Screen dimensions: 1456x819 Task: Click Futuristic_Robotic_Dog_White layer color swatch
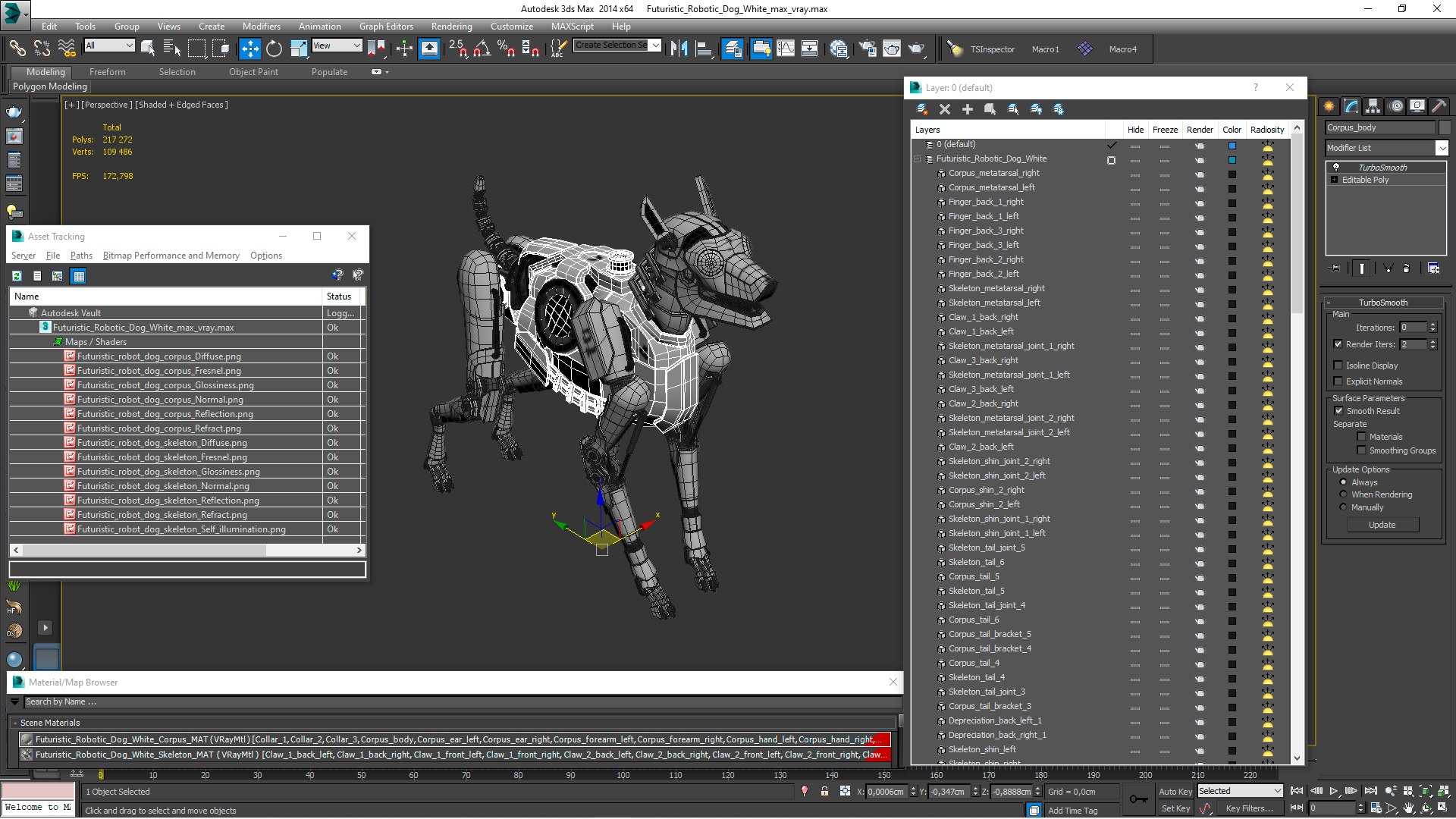tap(1232, 159)
